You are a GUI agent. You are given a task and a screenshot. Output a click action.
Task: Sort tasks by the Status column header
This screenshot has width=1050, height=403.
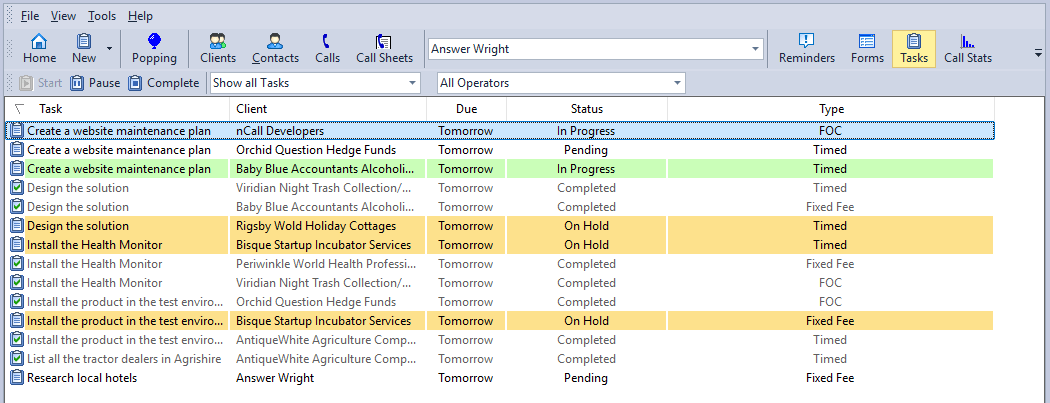(x=587, y=108)
